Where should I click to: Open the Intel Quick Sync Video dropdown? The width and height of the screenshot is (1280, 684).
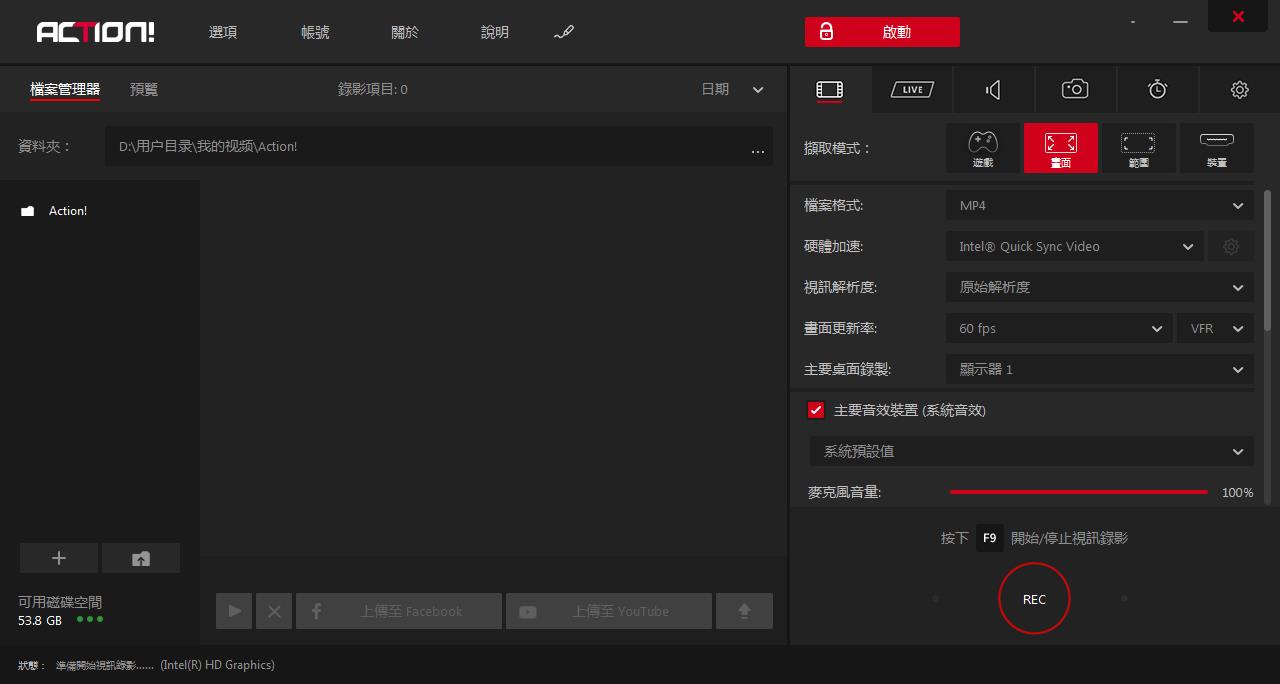(1074, 246)
